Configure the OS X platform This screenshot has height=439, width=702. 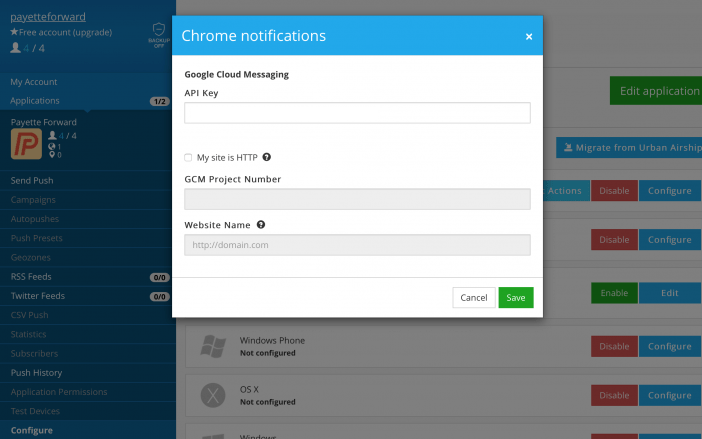(670, 396)
